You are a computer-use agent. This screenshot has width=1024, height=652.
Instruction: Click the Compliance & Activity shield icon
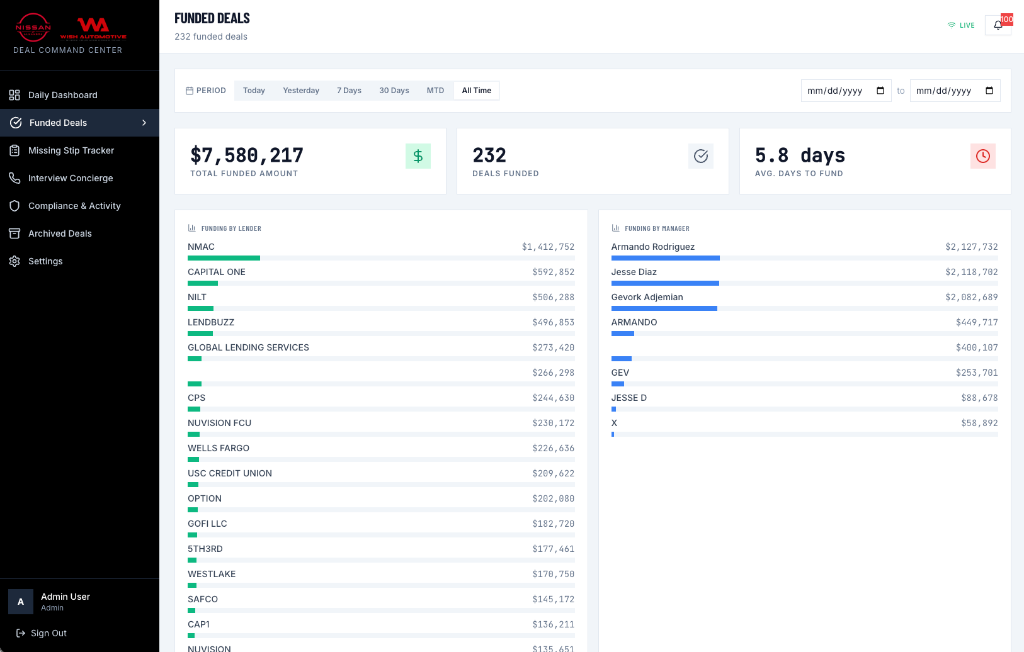[14, 206]
